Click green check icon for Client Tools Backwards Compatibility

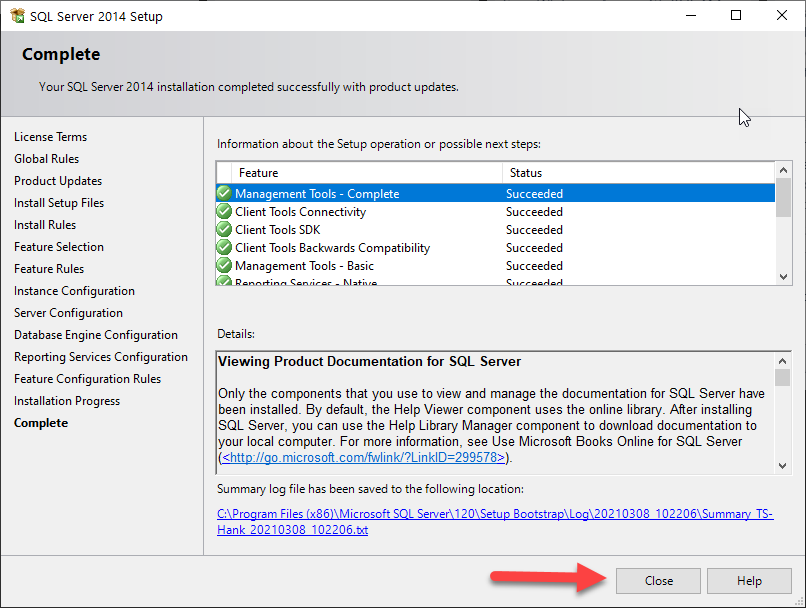224,247
